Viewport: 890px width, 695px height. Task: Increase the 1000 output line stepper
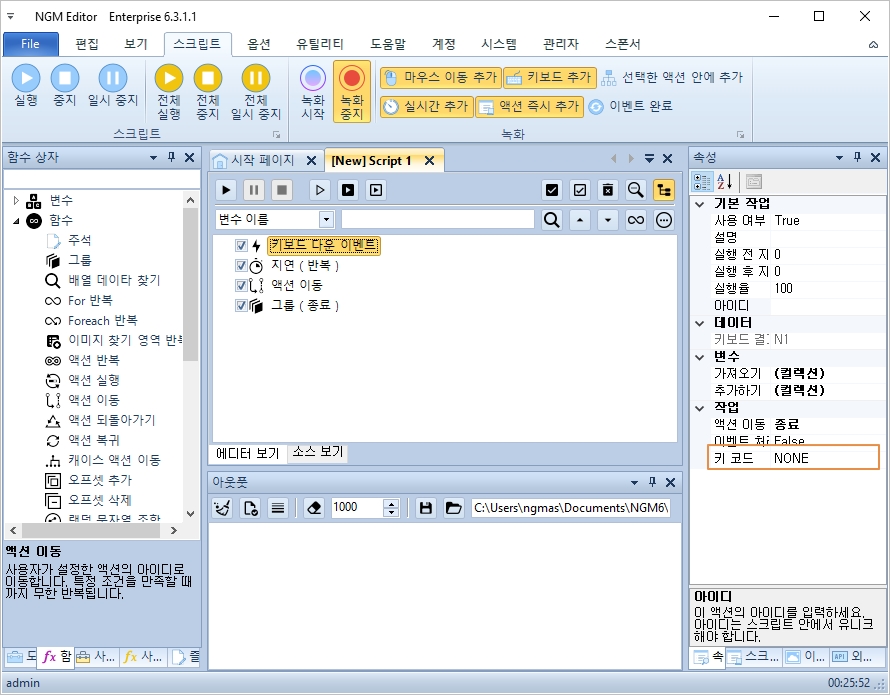coord(391,503)
